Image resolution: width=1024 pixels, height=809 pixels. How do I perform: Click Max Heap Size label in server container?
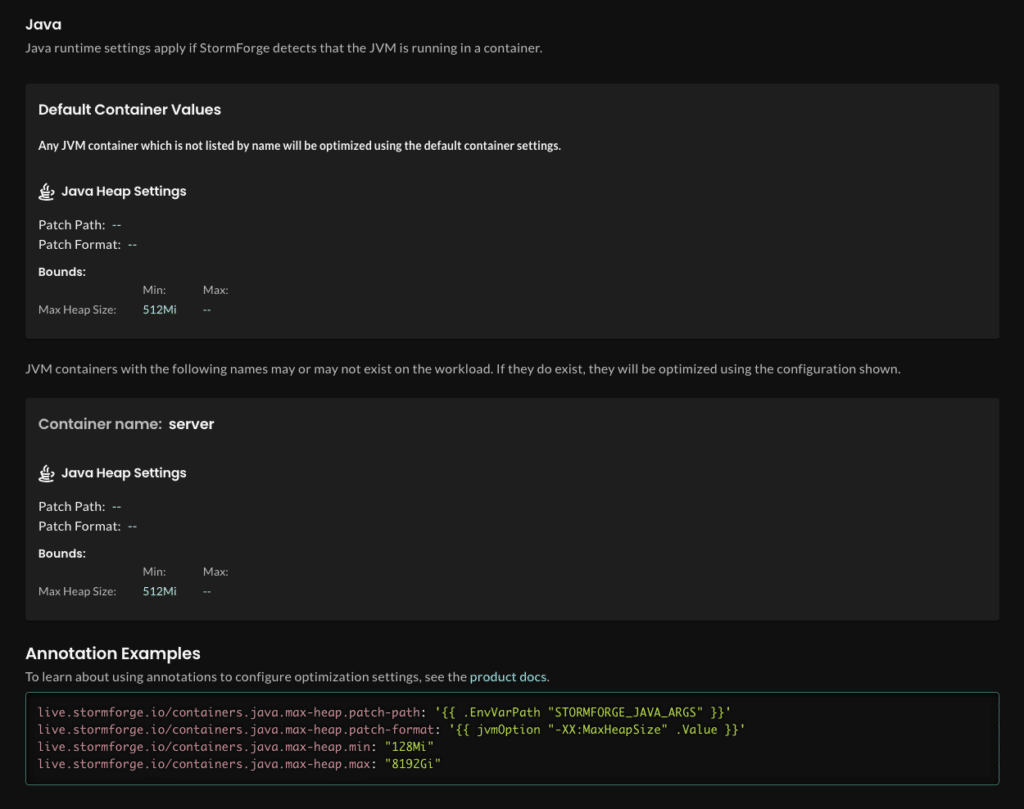pos(77,591)
